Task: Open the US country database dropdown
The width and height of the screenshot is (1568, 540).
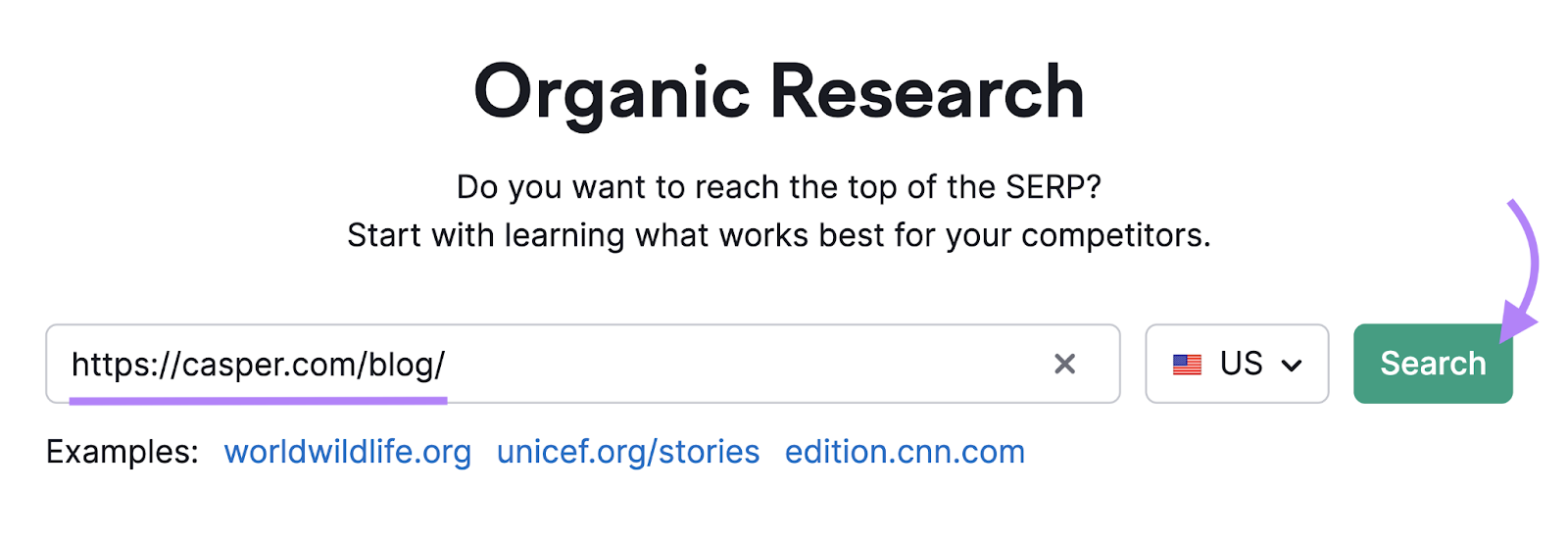Action: 1237,365
